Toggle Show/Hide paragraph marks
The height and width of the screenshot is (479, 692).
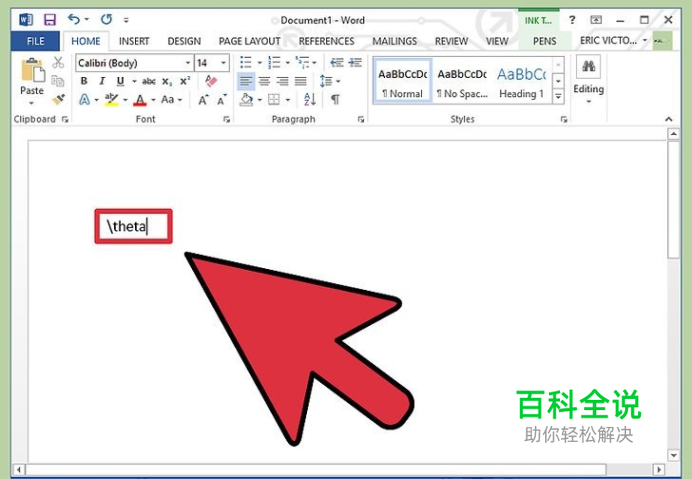pos(335,100)
